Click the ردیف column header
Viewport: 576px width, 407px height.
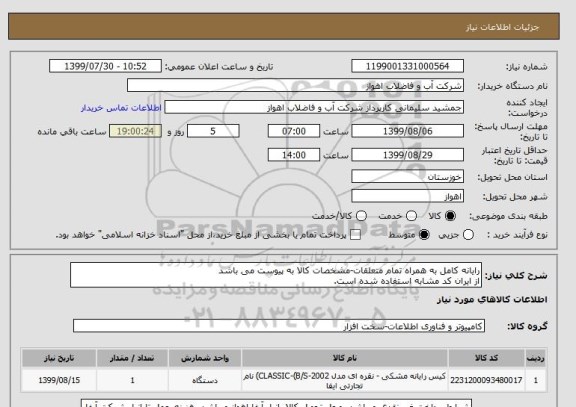pyautogui.click(x=536, y=358)
